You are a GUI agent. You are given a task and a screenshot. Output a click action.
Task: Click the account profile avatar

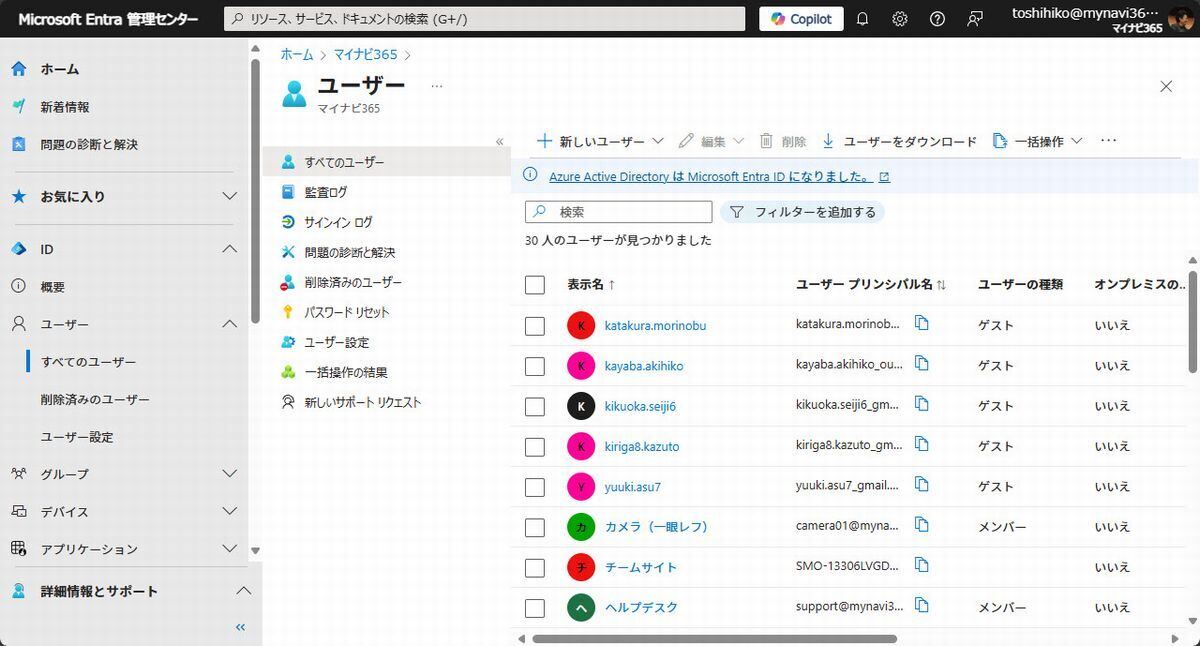click(1180, 19)
